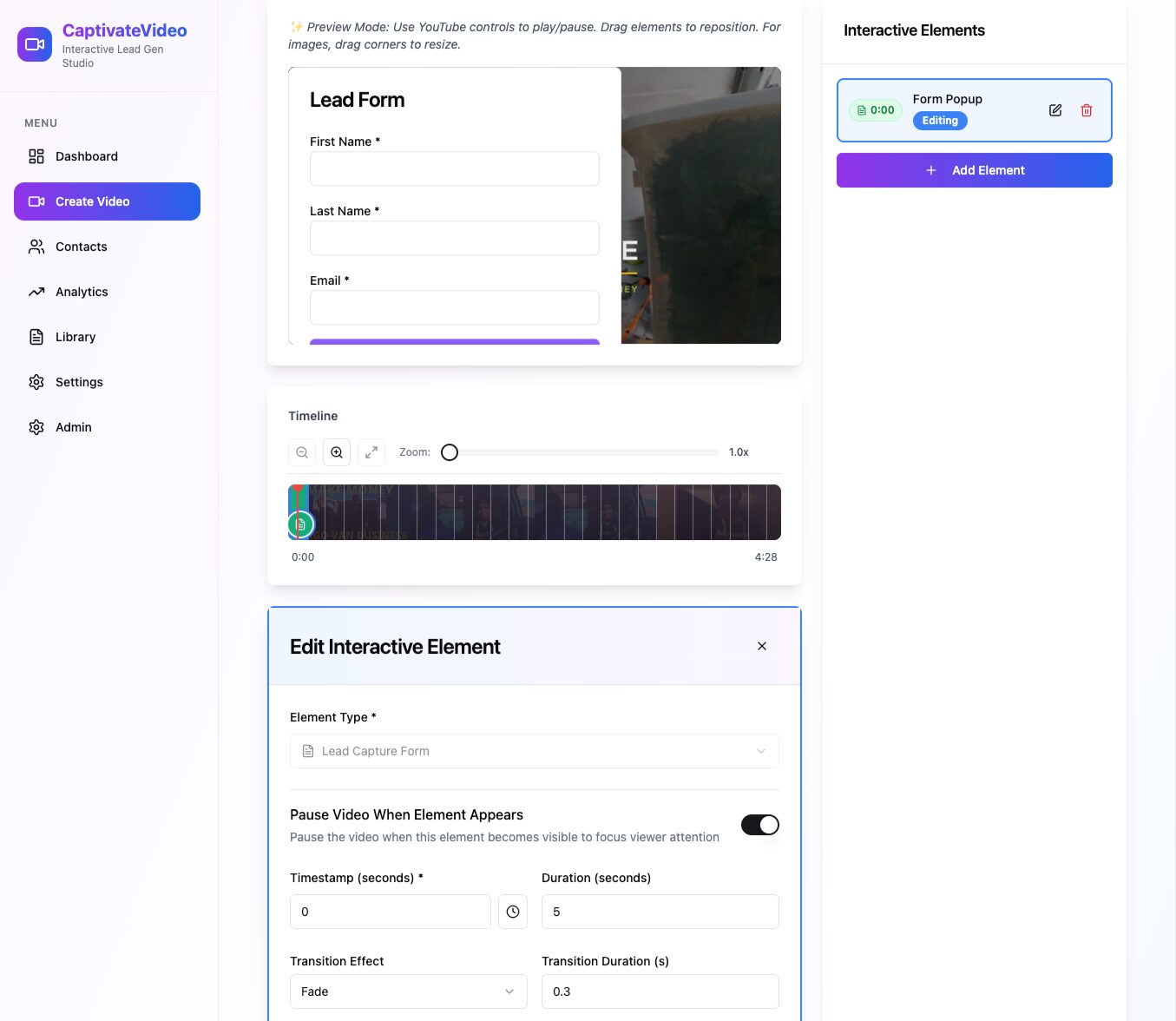
Task: Click the timeline zoom in magnifier icon
Action: (337, 452)
